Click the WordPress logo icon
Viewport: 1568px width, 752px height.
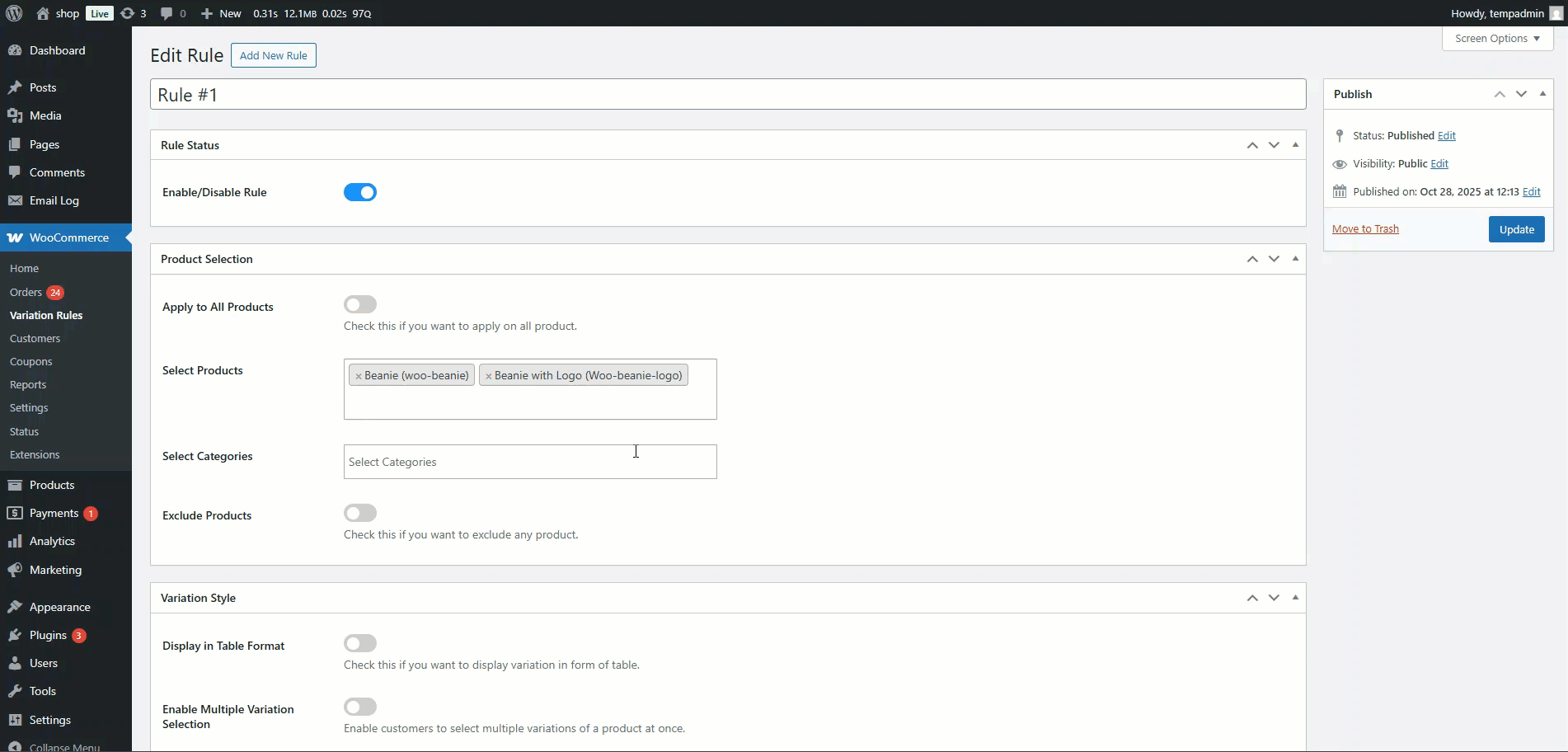[x=14, y=13]
